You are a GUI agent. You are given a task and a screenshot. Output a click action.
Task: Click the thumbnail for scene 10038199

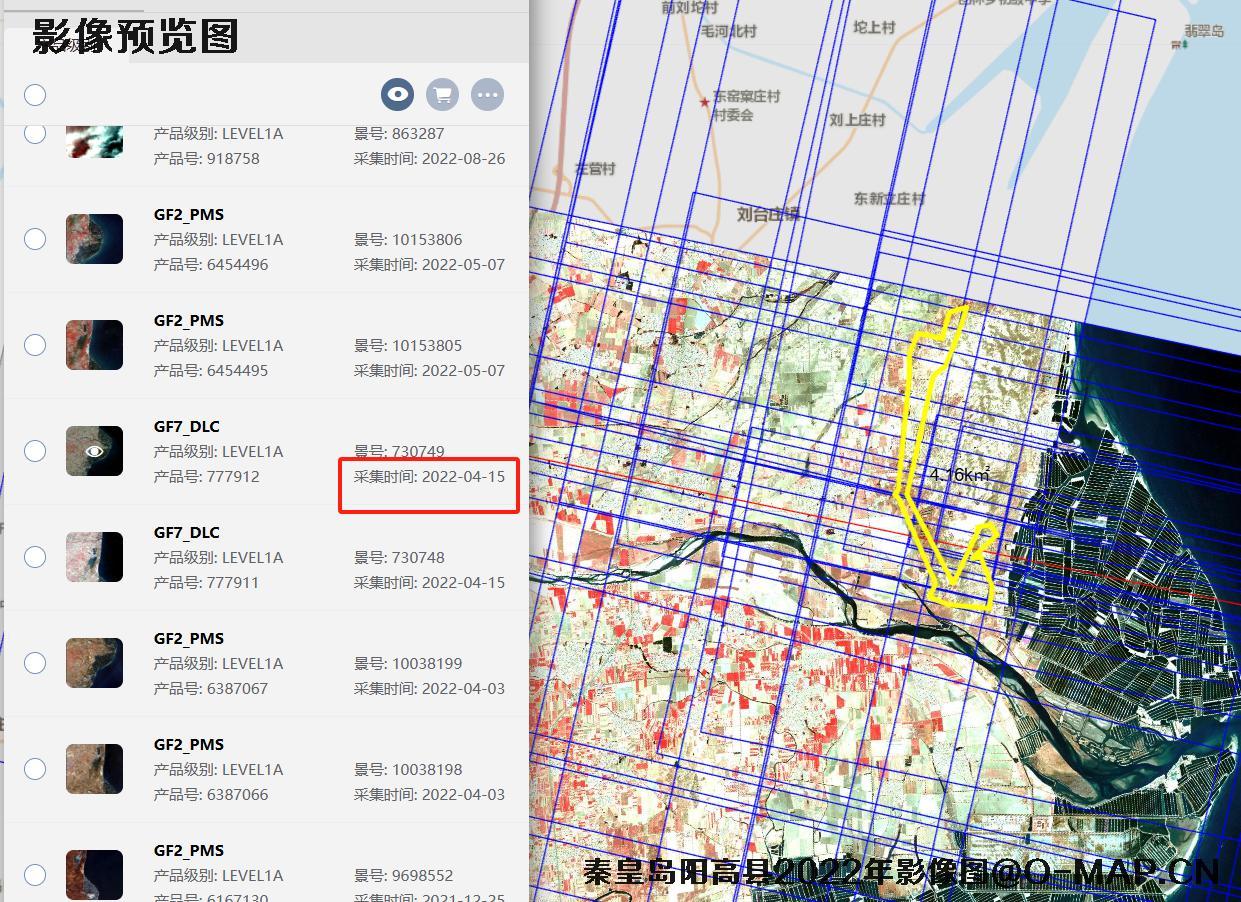(94, 663)
